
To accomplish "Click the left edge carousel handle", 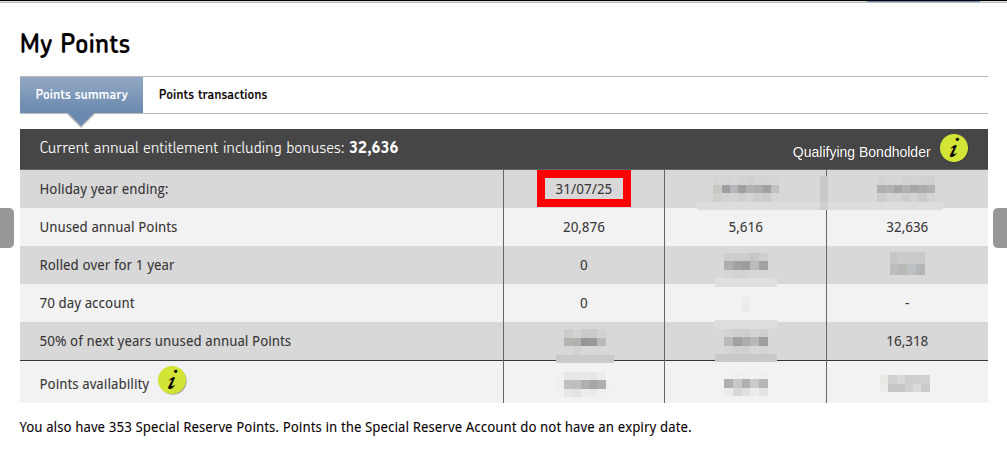I will (6, 228).
